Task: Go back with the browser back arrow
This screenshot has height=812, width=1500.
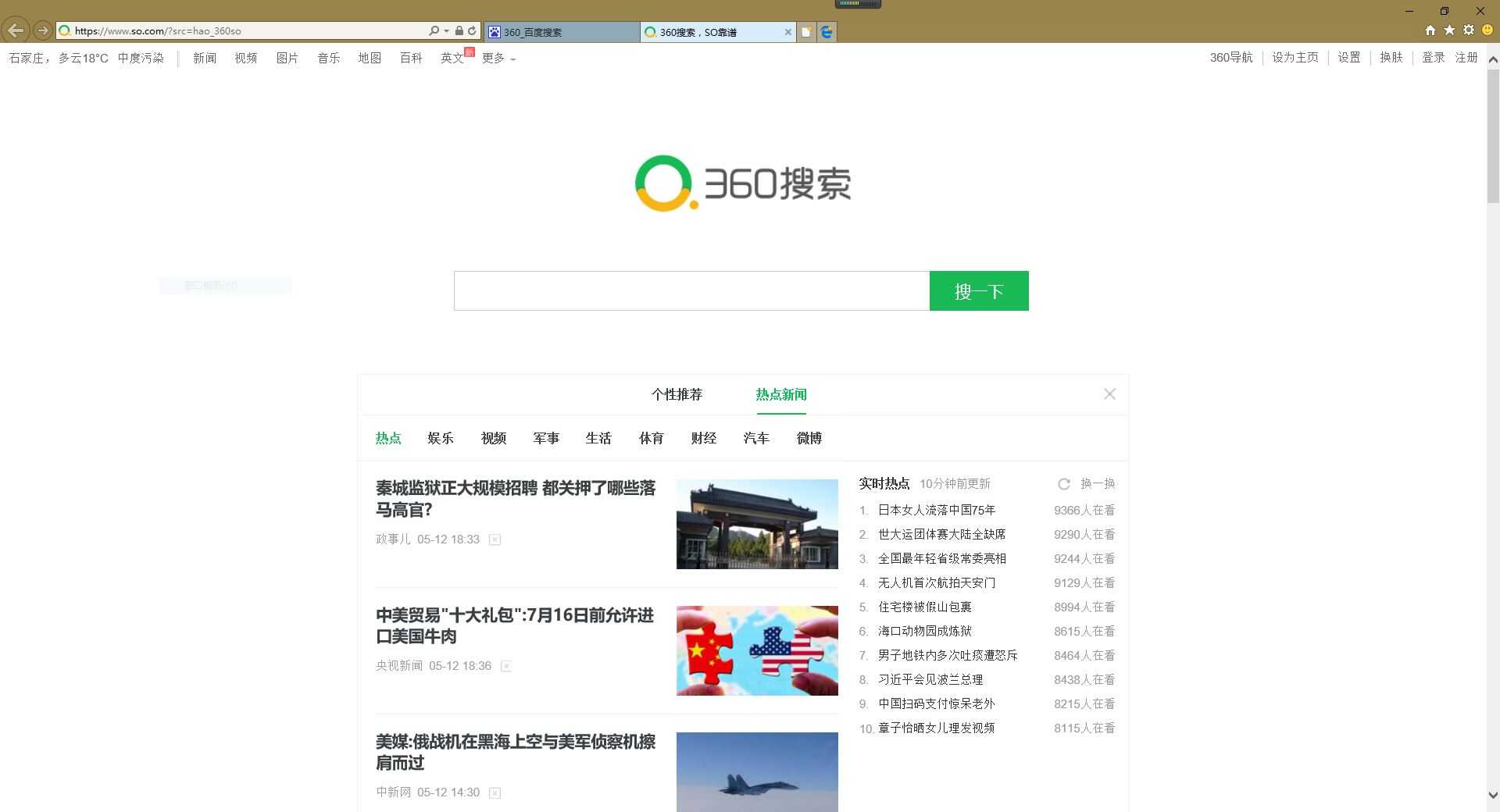Action: 16,31
